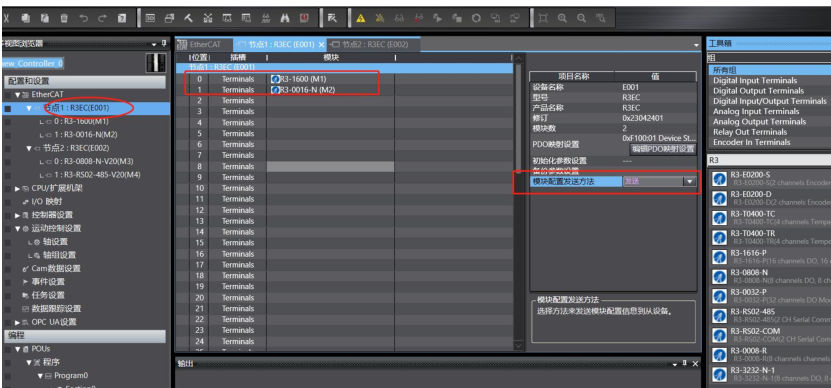Click the red shield toolbar icon
The width and height of the screenshot is (831, 388).
[304, 18]
